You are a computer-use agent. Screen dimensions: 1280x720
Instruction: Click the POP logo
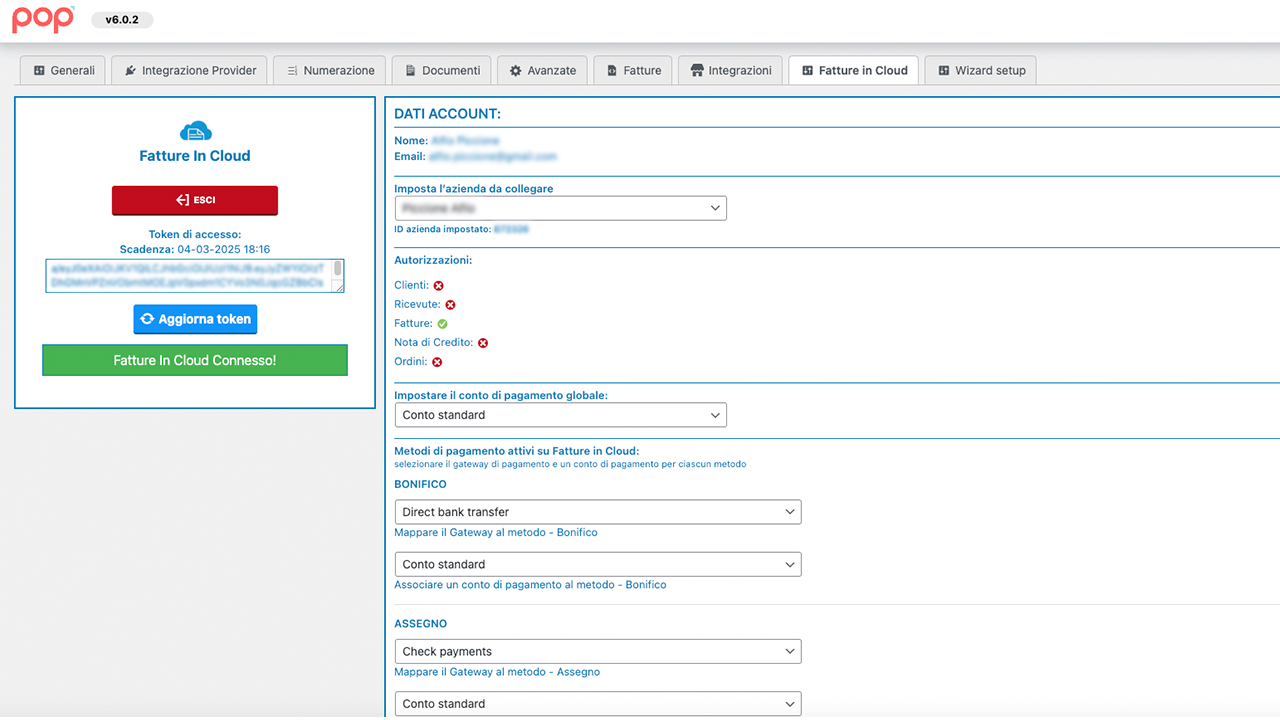tap(43, 19)
